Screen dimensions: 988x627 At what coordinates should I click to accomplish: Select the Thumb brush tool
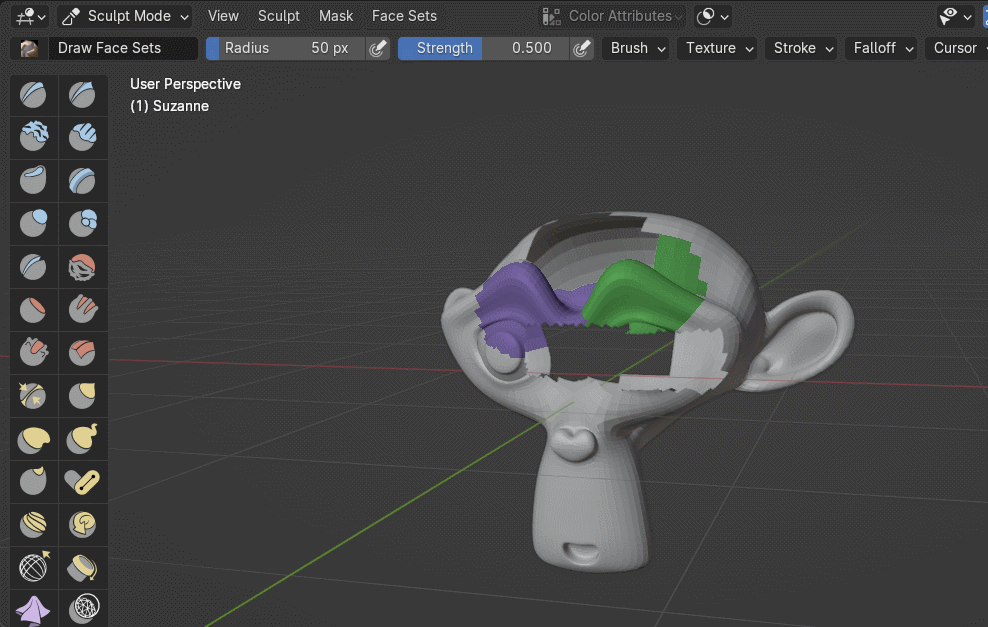pos(33,481)
